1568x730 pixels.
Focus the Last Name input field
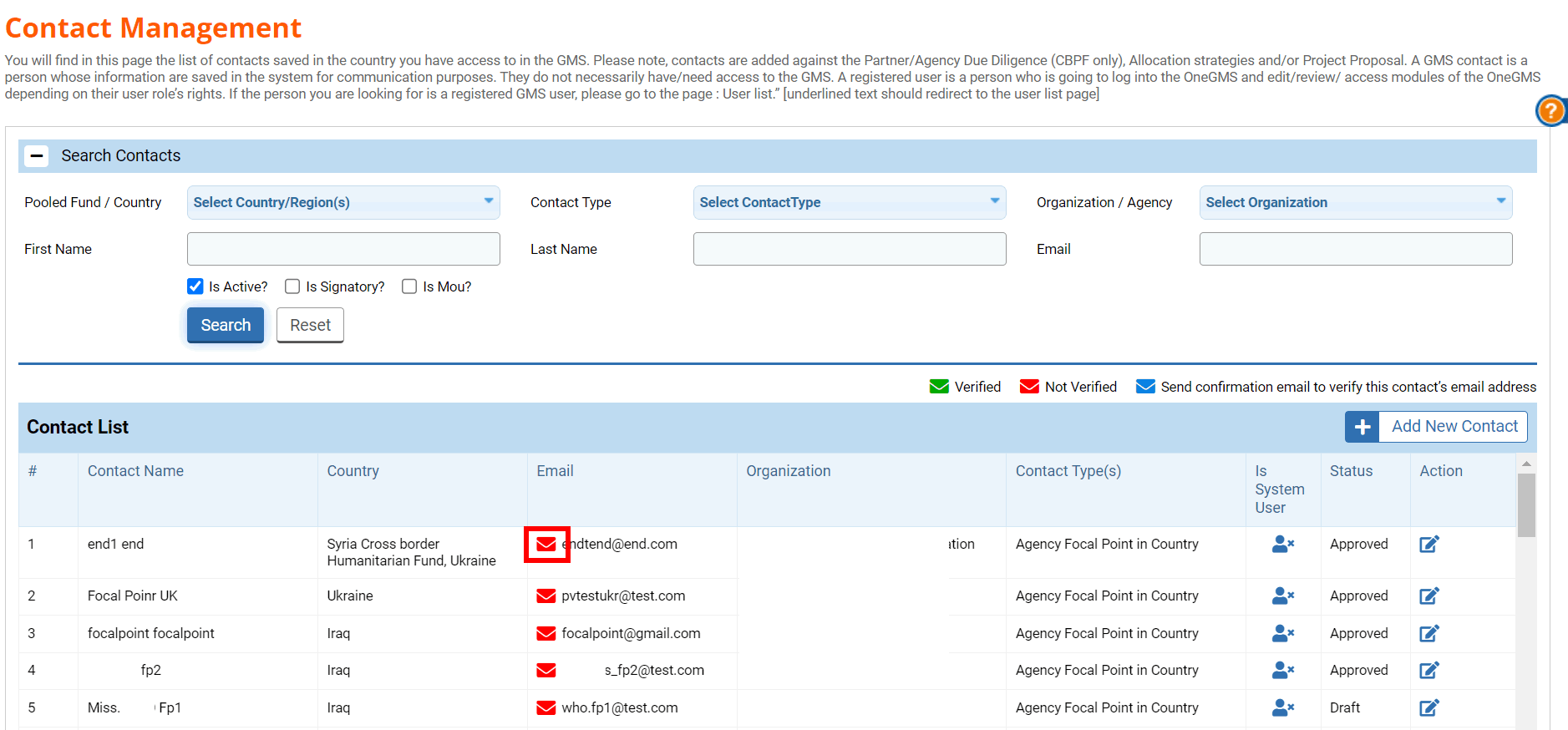[850, 249]
